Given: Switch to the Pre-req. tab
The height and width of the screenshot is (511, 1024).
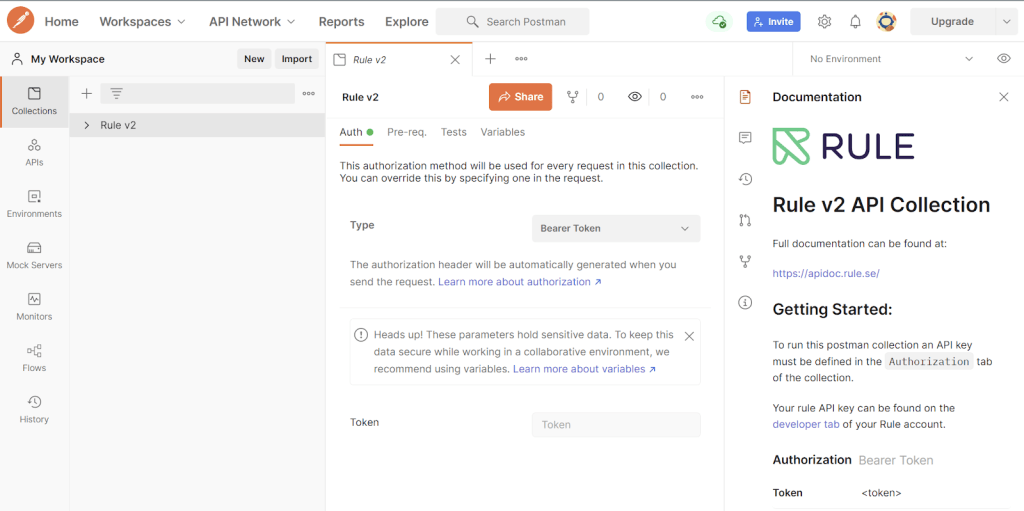Looking at the screenshot, I should (406, 132).
